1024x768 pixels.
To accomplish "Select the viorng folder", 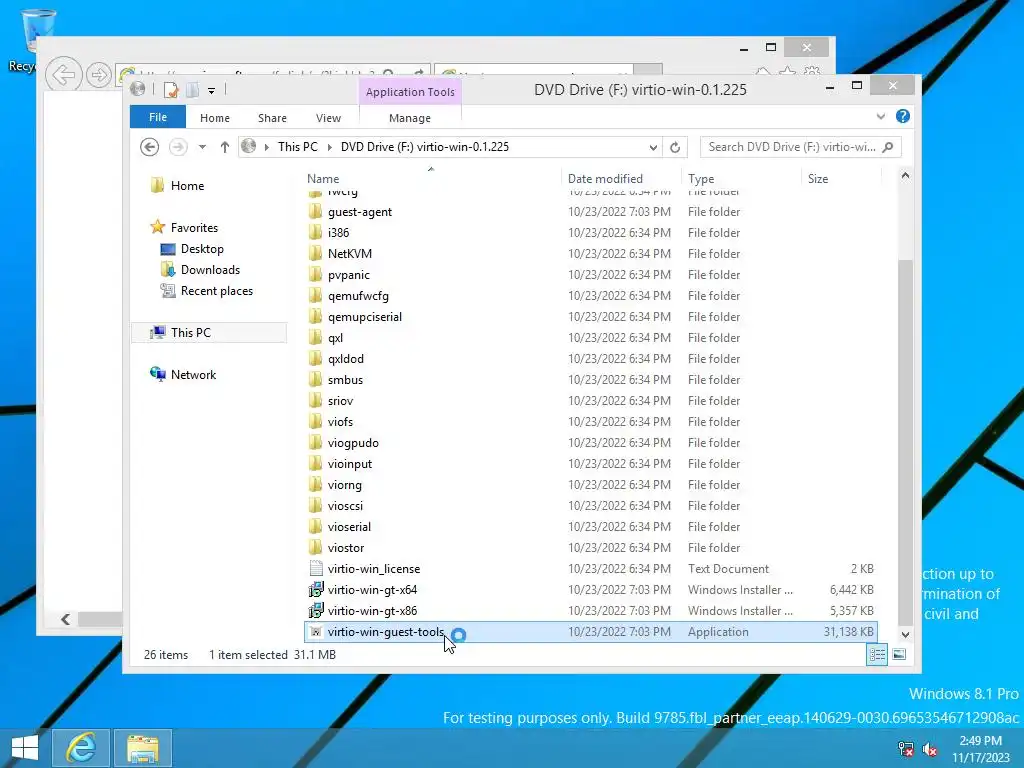I will 345,485.
